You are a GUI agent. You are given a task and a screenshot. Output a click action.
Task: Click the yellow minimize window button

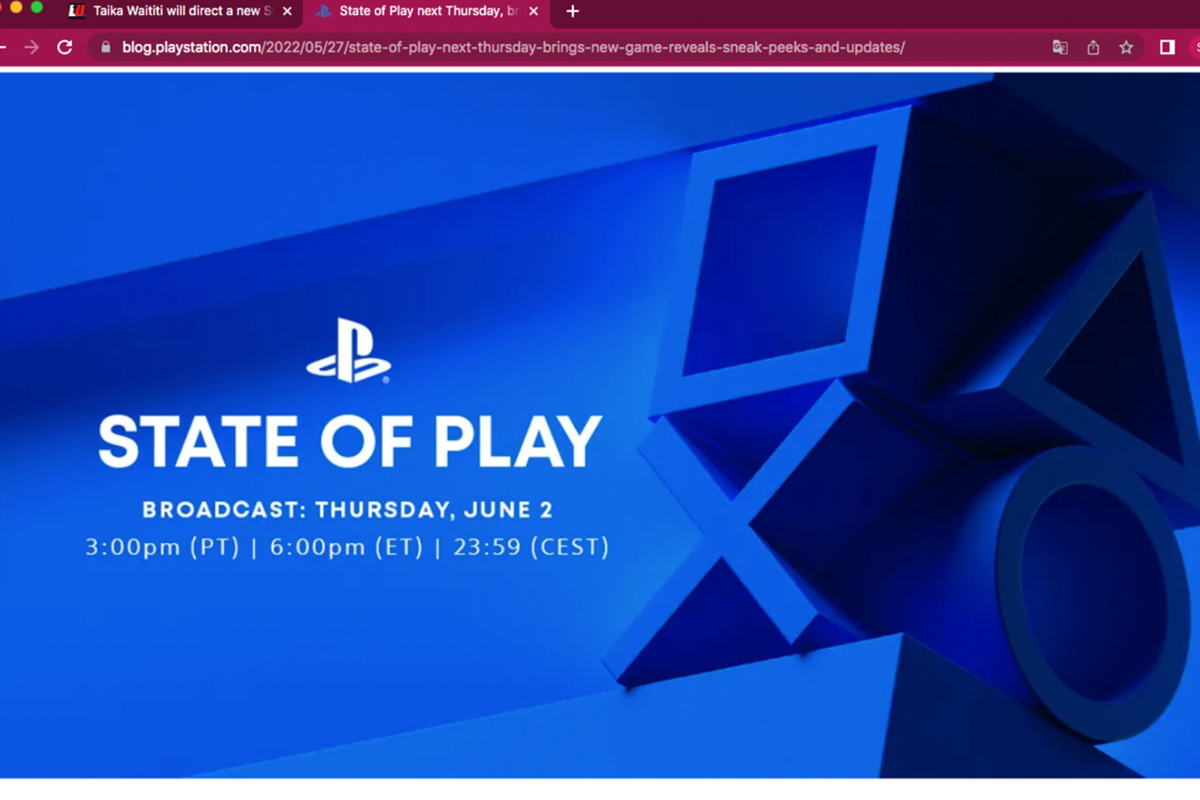tap(16, 7)
